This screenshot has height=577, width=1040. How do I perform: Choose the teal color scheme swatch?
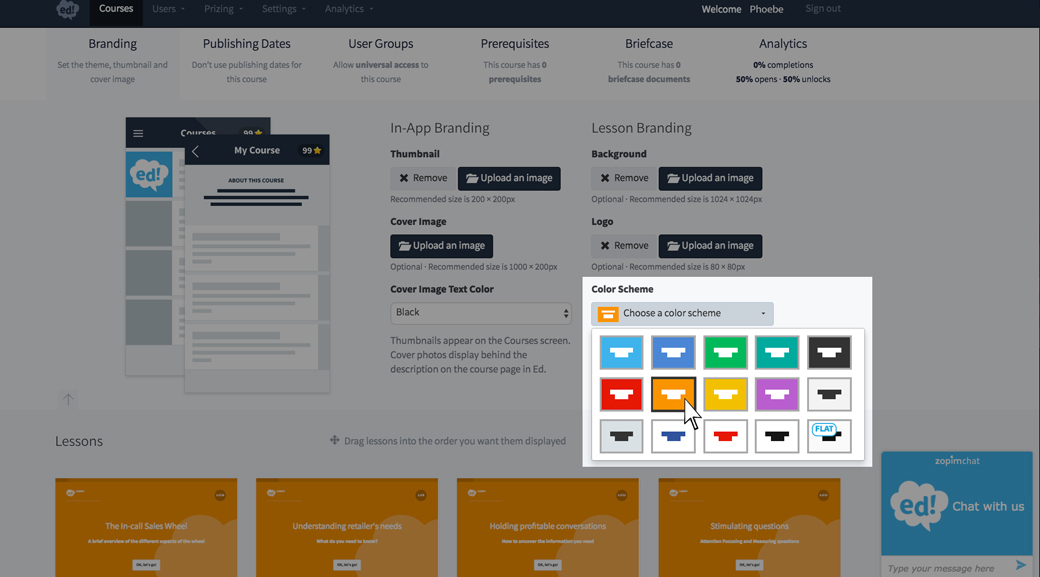click(777, 352)
